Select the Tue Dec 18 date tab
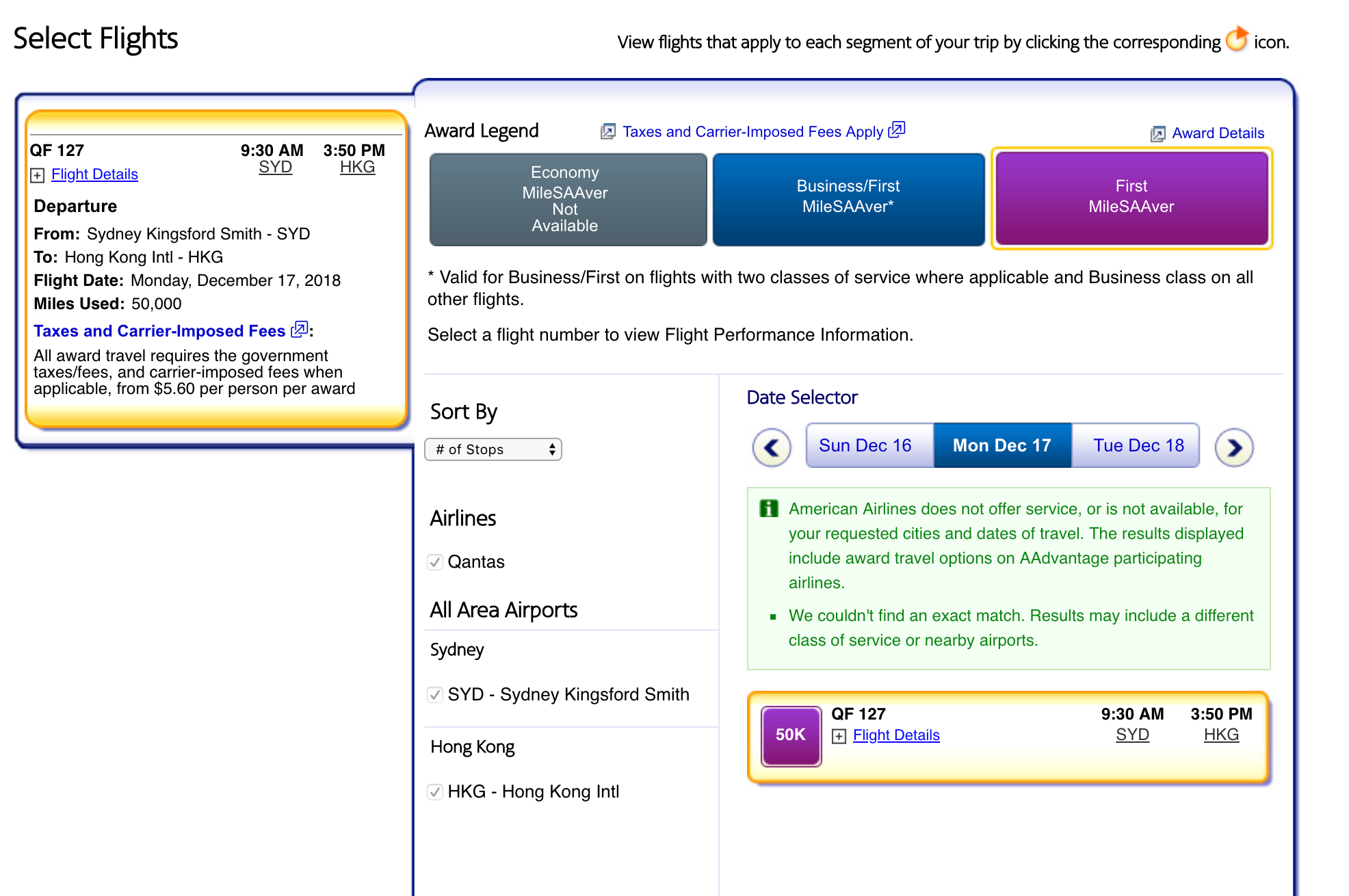 click(1138, 445)
